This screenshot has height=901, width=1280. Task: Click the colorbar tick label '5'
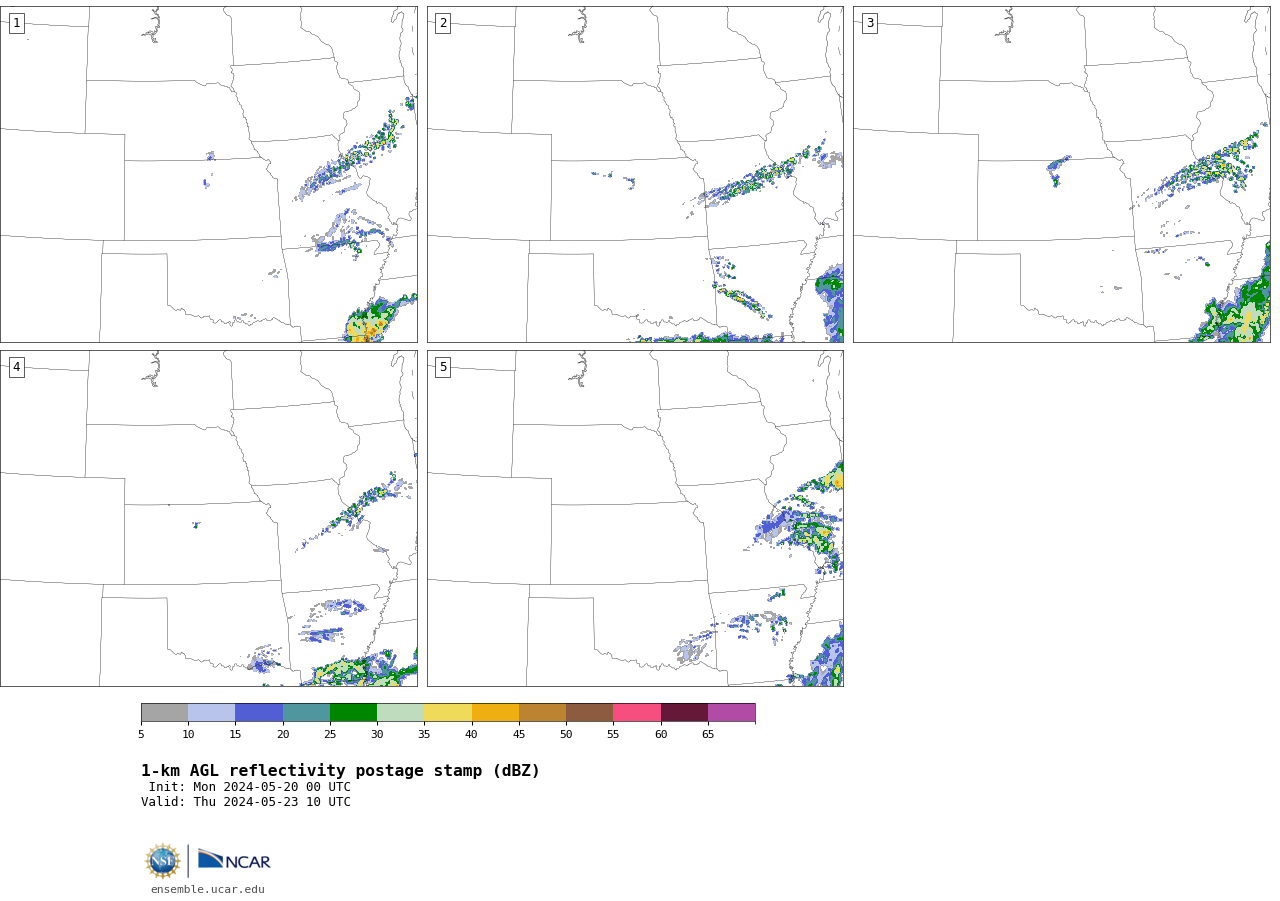(x=141, y=735)
